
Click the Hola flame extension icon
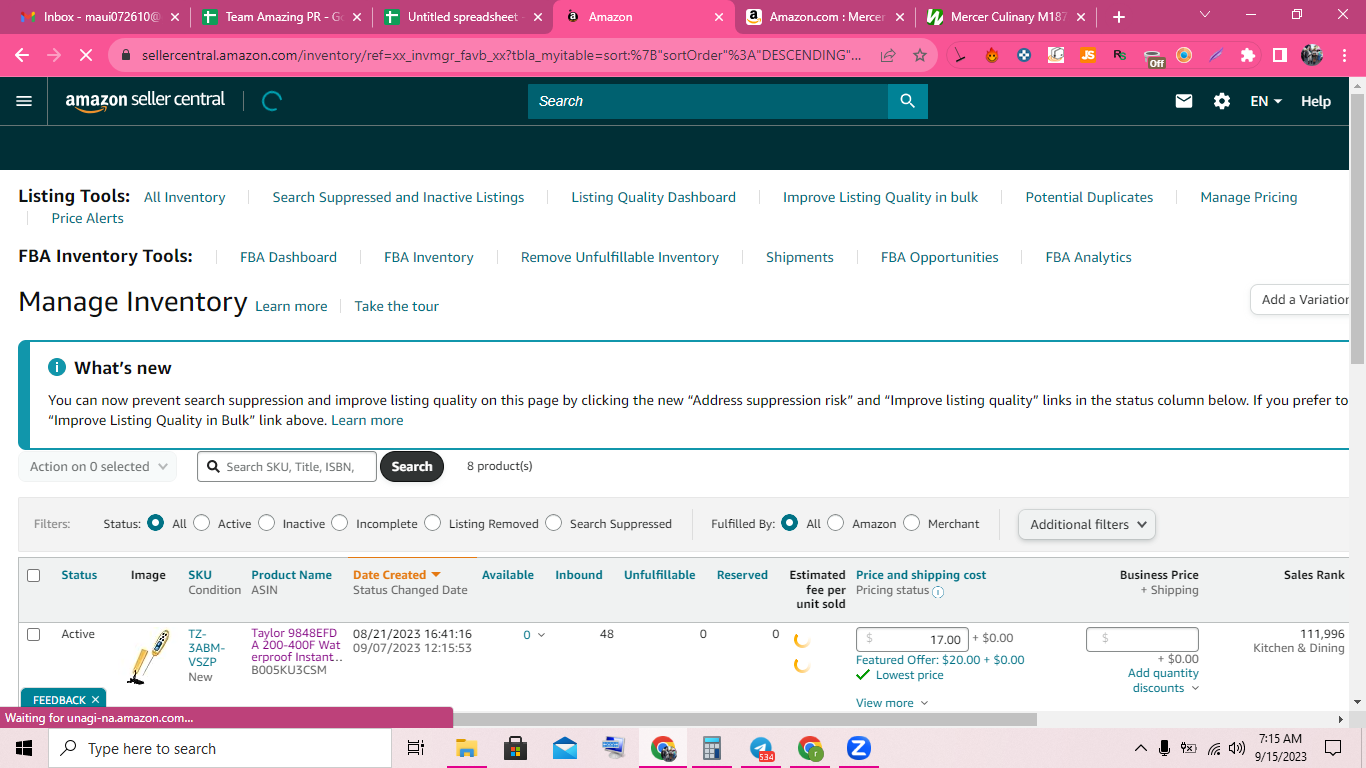992,56
